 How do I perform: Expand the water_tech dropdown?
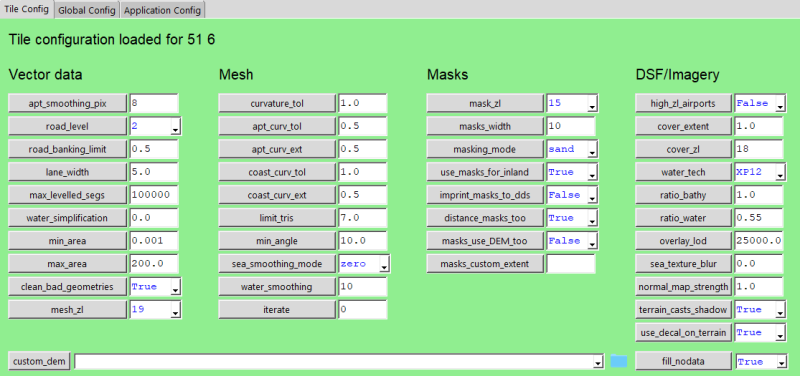(780, 172)
